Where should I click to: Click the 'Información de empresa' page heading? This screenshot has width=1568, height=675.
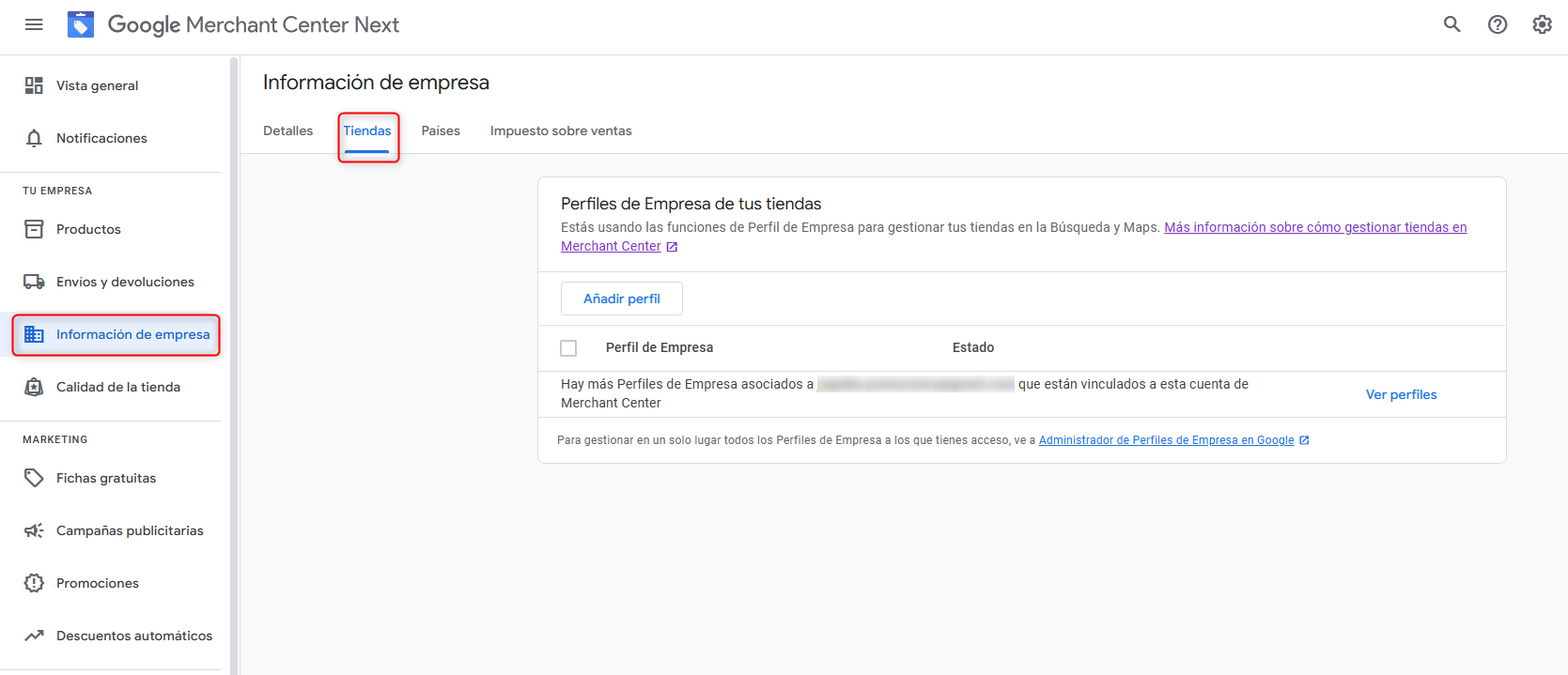click(x=376, y=83)
